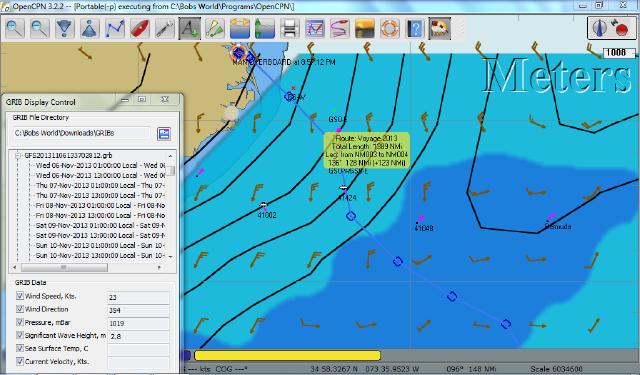This screenshot has width=640, height=375.
Task: Browse GRIB file directory with folder button
Action: pos(164,133)
